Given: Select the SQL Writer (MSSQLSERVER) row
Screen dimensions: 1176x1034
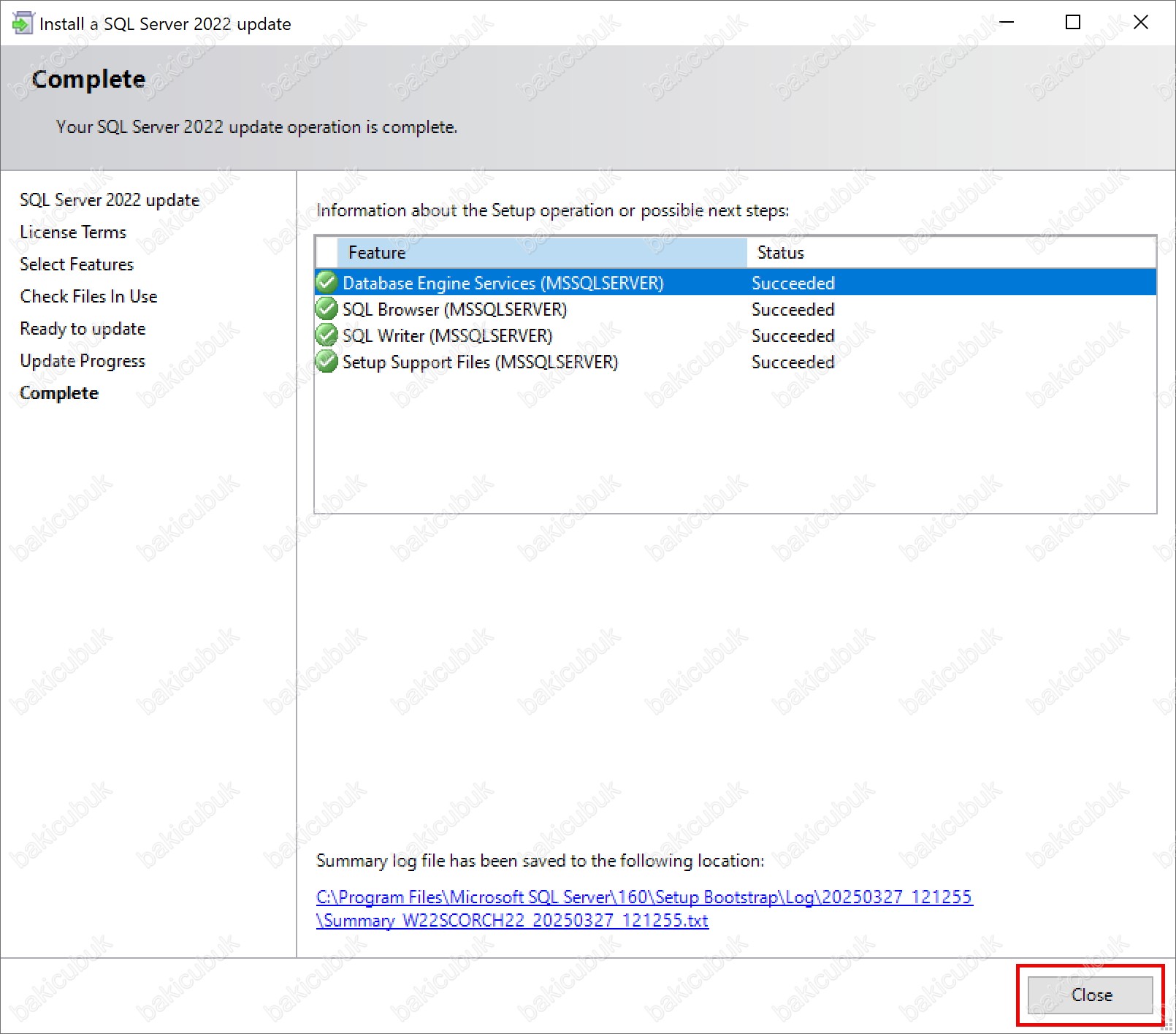Looking at the screenshot, I should click(x=736, y=335).
